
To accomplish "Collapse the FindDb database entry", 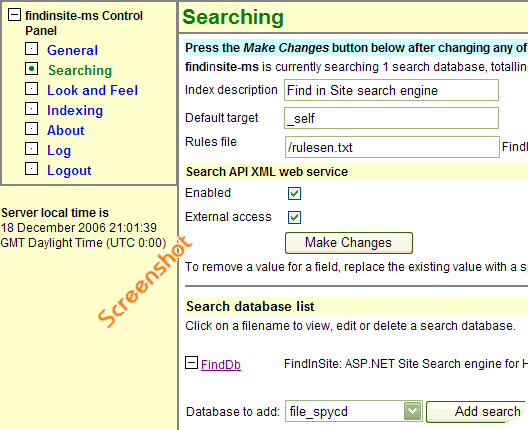I will coord(191,363).
